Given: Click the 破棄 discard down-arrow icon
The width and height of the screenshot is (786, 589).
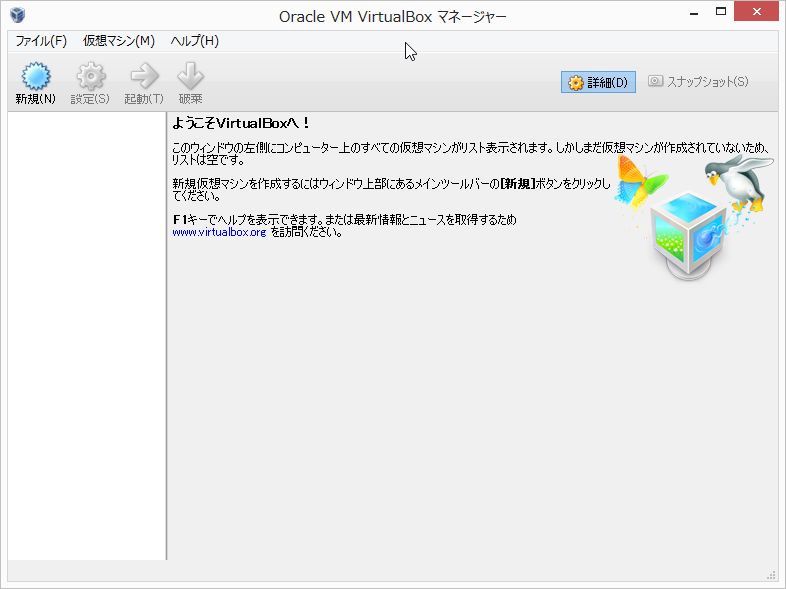Looking at the screenshot, I should pos(190,76).
